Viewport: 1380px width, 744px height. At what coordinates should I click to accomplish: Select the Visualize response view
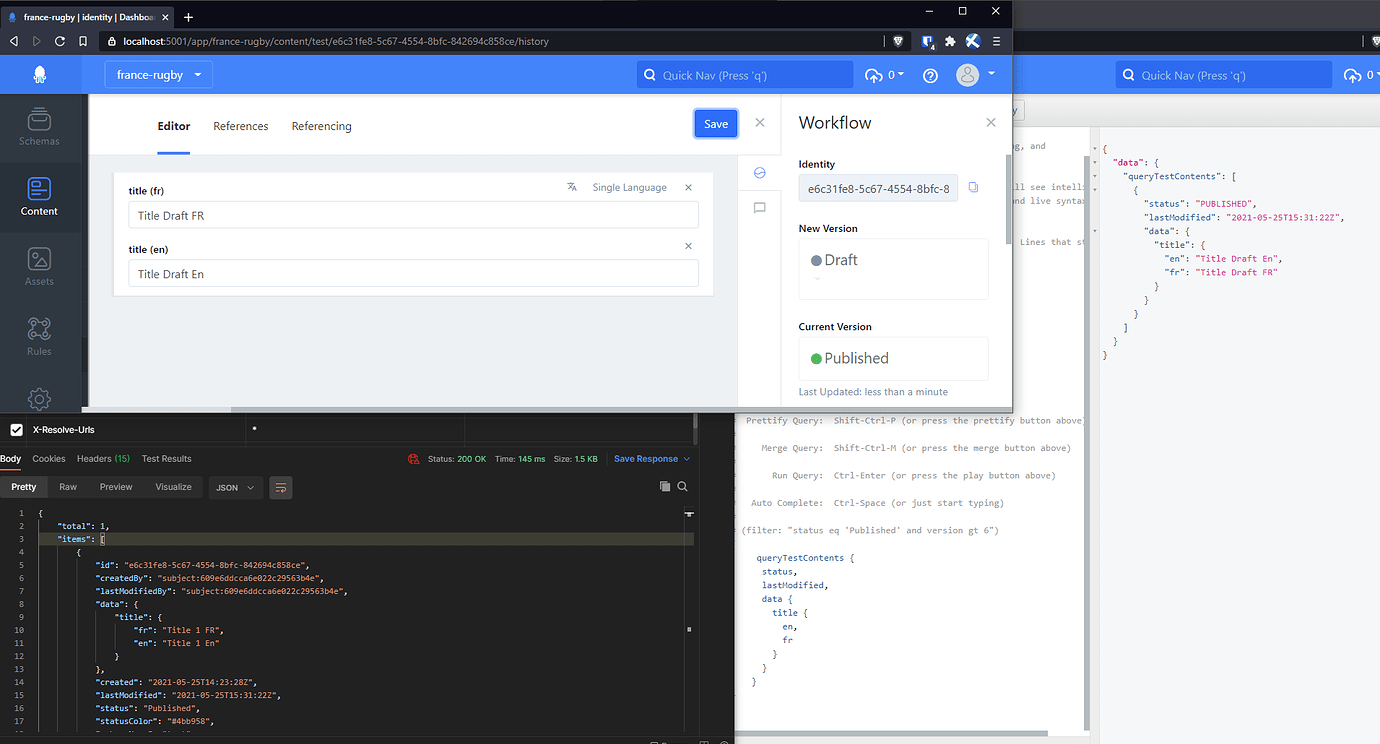click(173, 487)
